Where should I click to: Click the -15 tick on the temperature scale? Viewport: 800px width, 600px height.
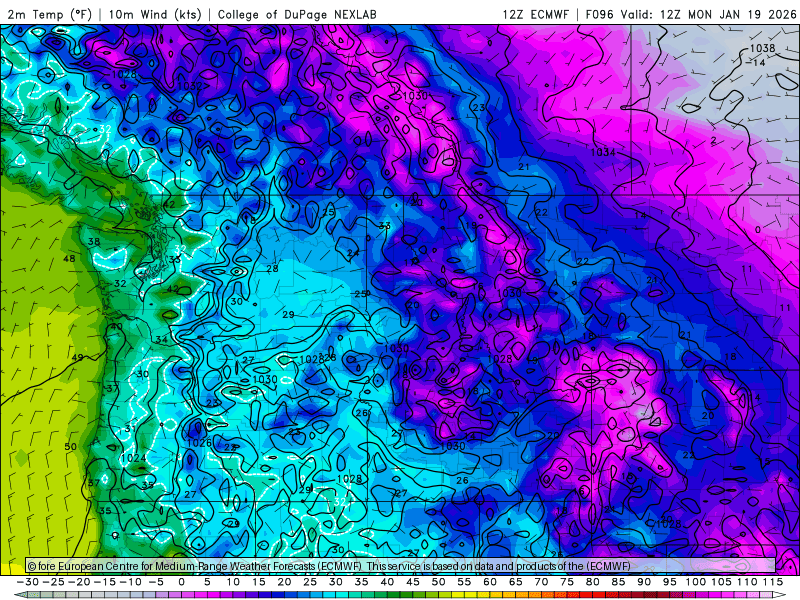point(105,582)
